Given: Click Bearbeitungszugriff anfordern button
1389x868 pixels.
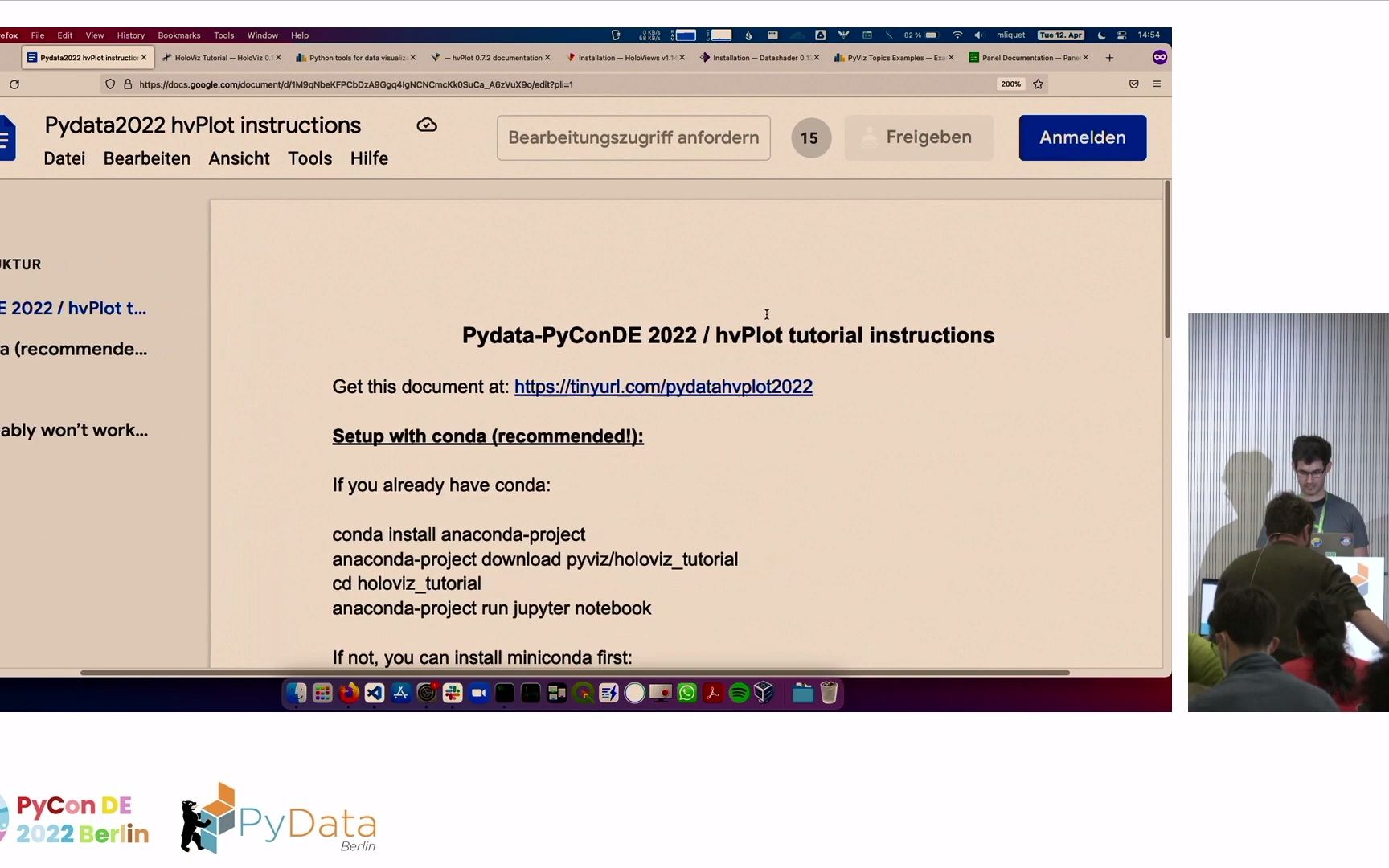Looking at the screenshot, I should coord(633,137).
